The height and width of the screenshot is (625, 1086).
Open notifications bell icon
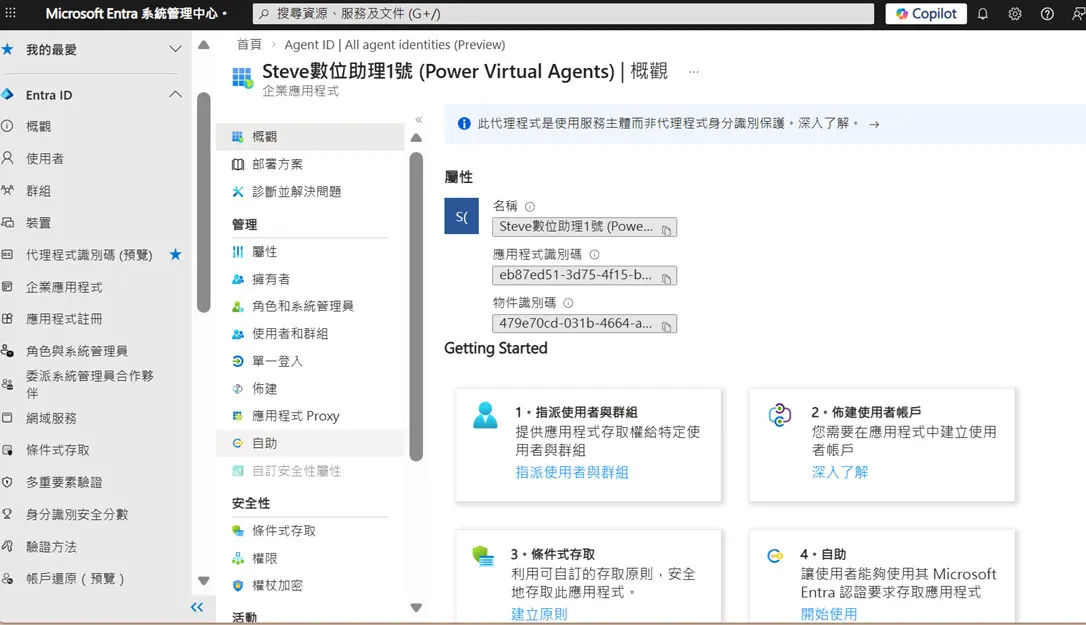point(982,14)
